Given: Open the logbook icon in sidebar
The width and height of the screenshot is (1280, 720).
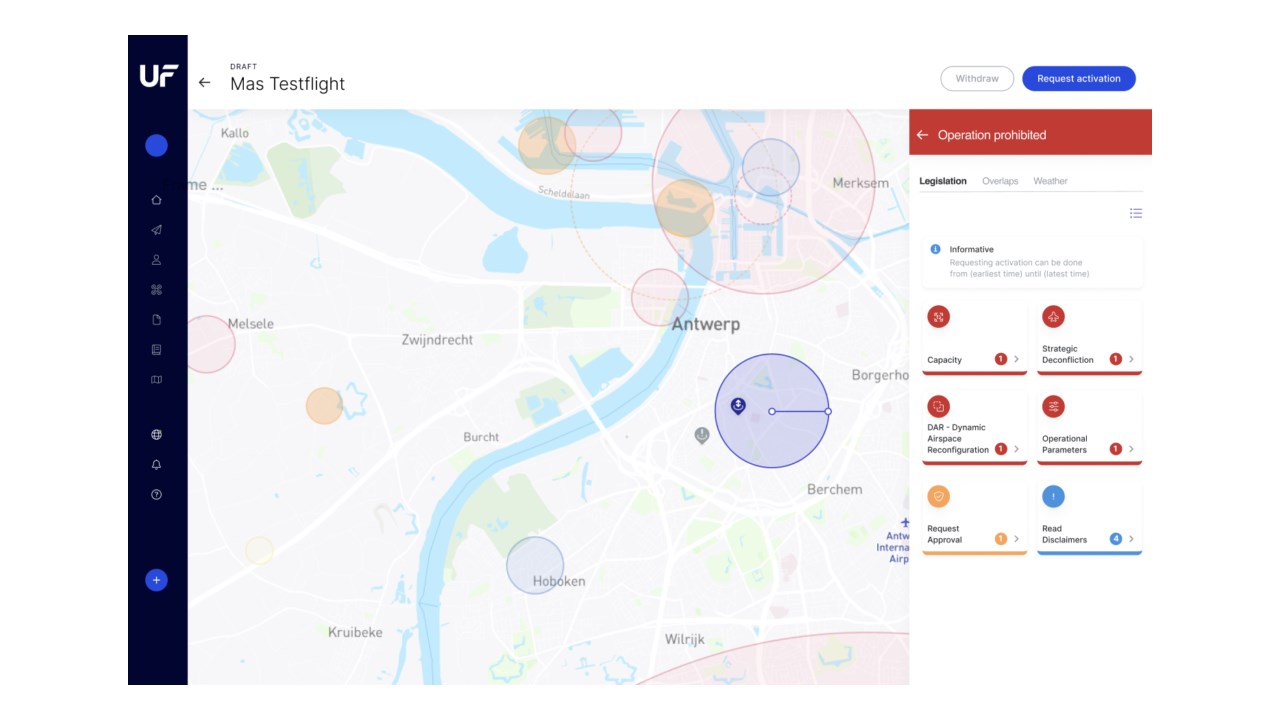Looking at the screenshot, I should [x=156, y=350].
